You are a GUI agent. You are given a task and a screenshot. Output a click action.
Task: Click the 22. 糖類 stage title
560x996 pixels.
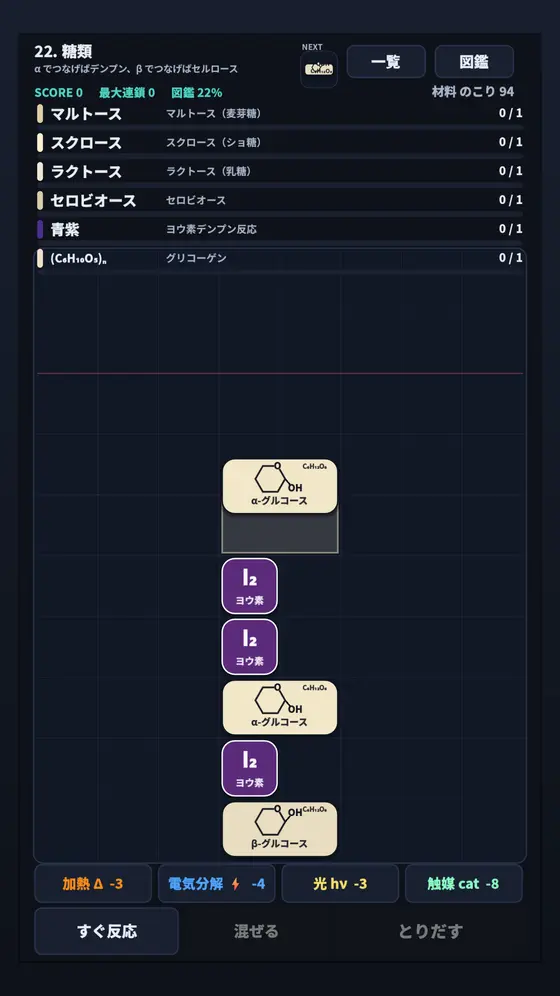tap(63, 52)
